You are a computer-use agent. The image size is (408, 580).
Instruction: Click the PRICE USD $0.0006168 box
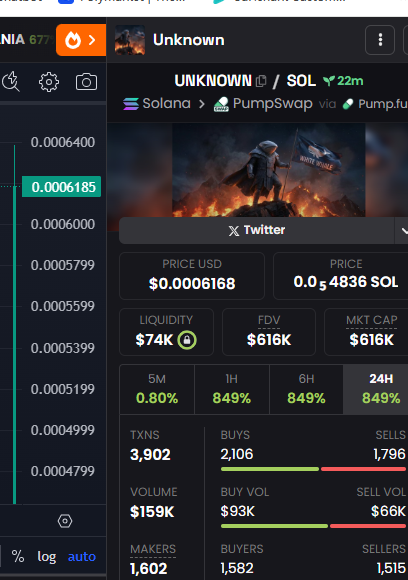click(x=192, y=276)
